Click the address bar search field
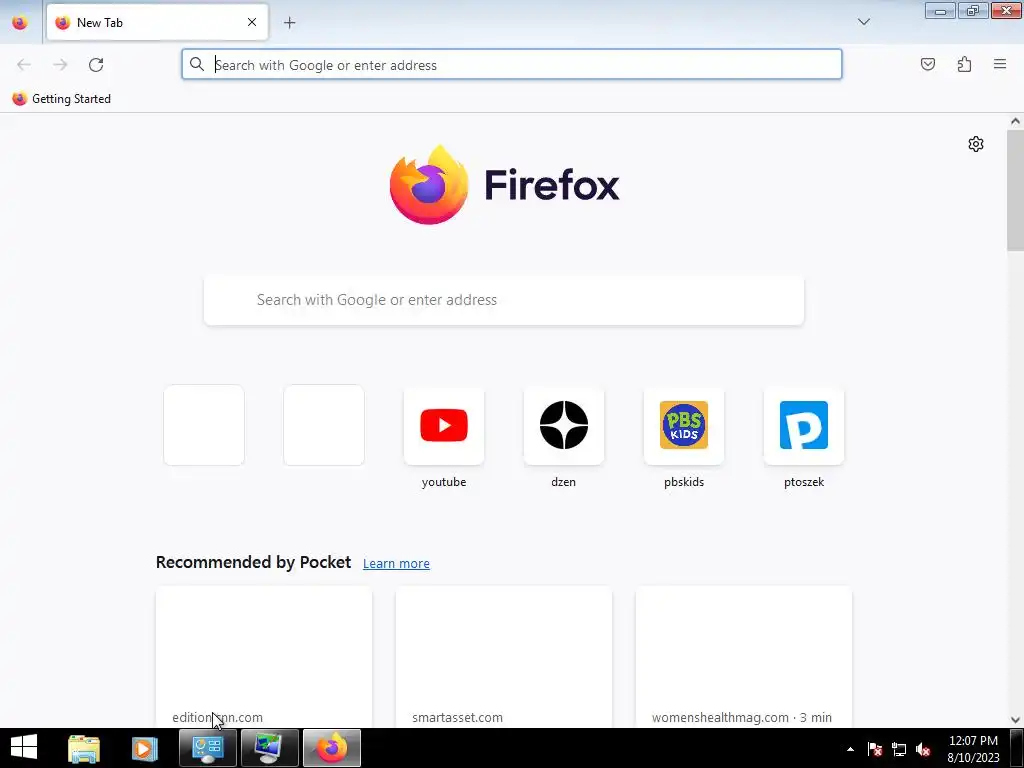This screenshot has height=768, width=1024. pos(512,65)
